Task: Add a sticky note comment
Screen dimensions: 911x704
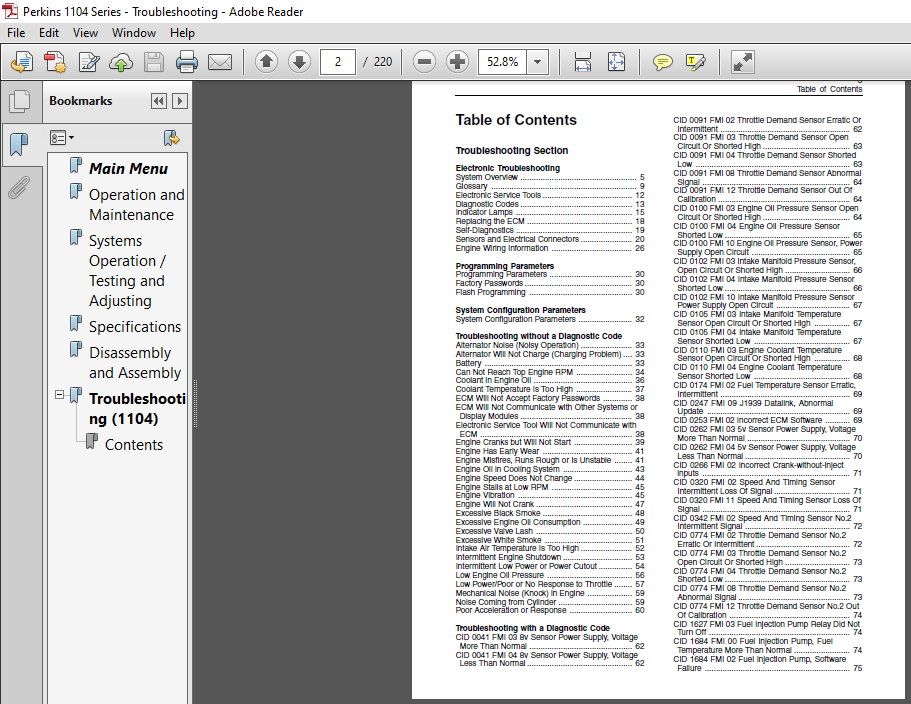Action: pos(662,62)
